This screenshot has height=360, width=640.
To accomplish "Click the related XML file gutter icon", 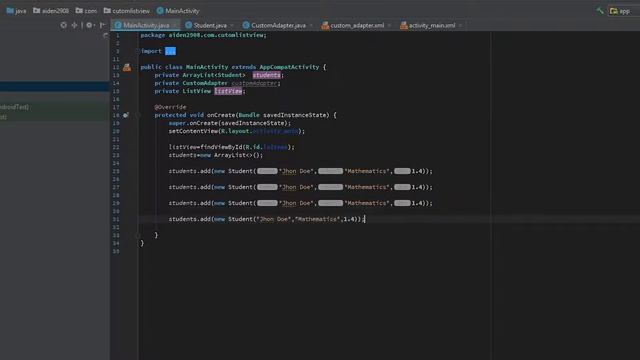I will pos(127,67).
